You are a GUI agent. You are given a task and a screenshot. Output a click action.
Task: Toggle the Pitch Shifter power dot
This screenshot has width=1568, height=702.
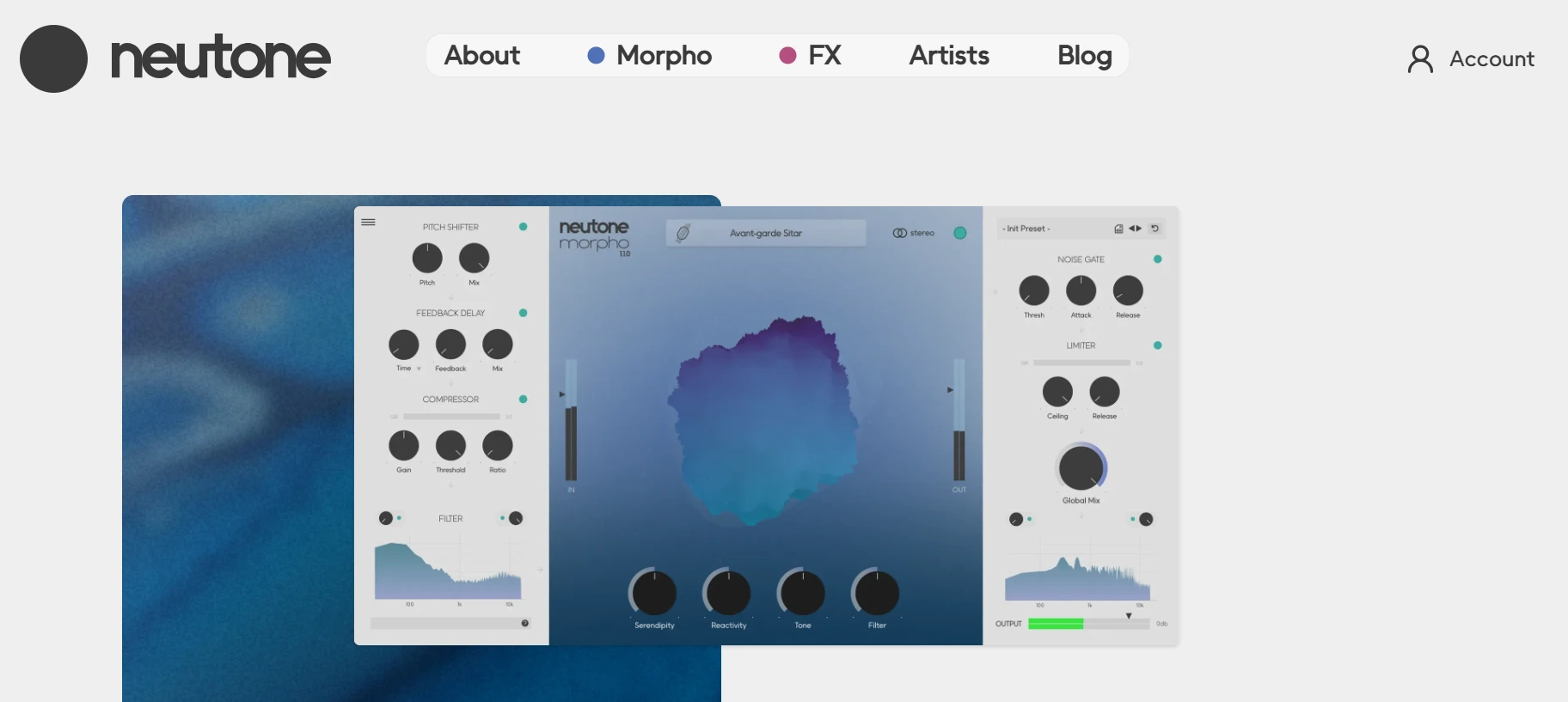[523, 227]
